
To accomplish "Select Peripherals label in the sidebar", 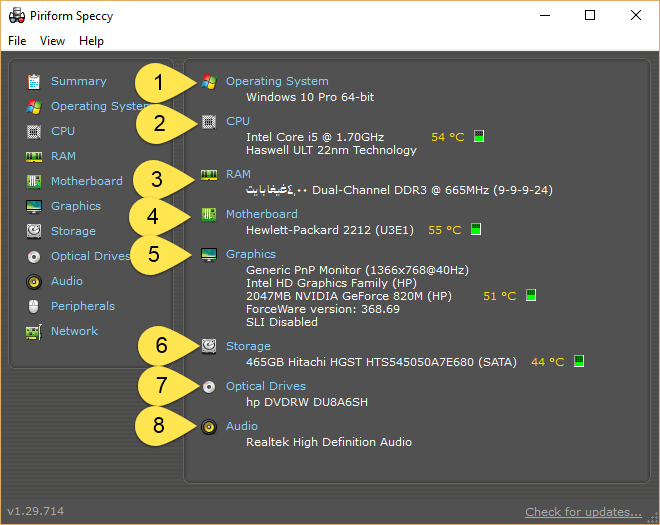I will click(83, 306).
